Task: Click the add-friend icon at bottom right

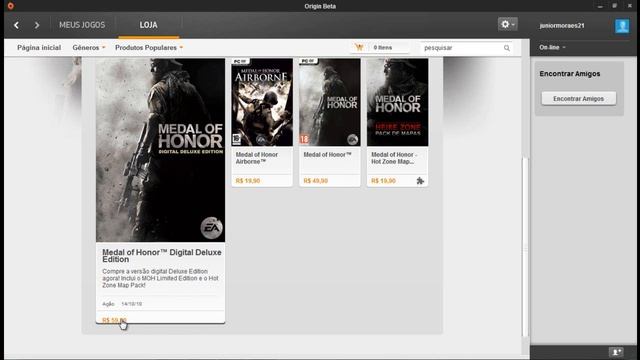Action: point(616,351)
